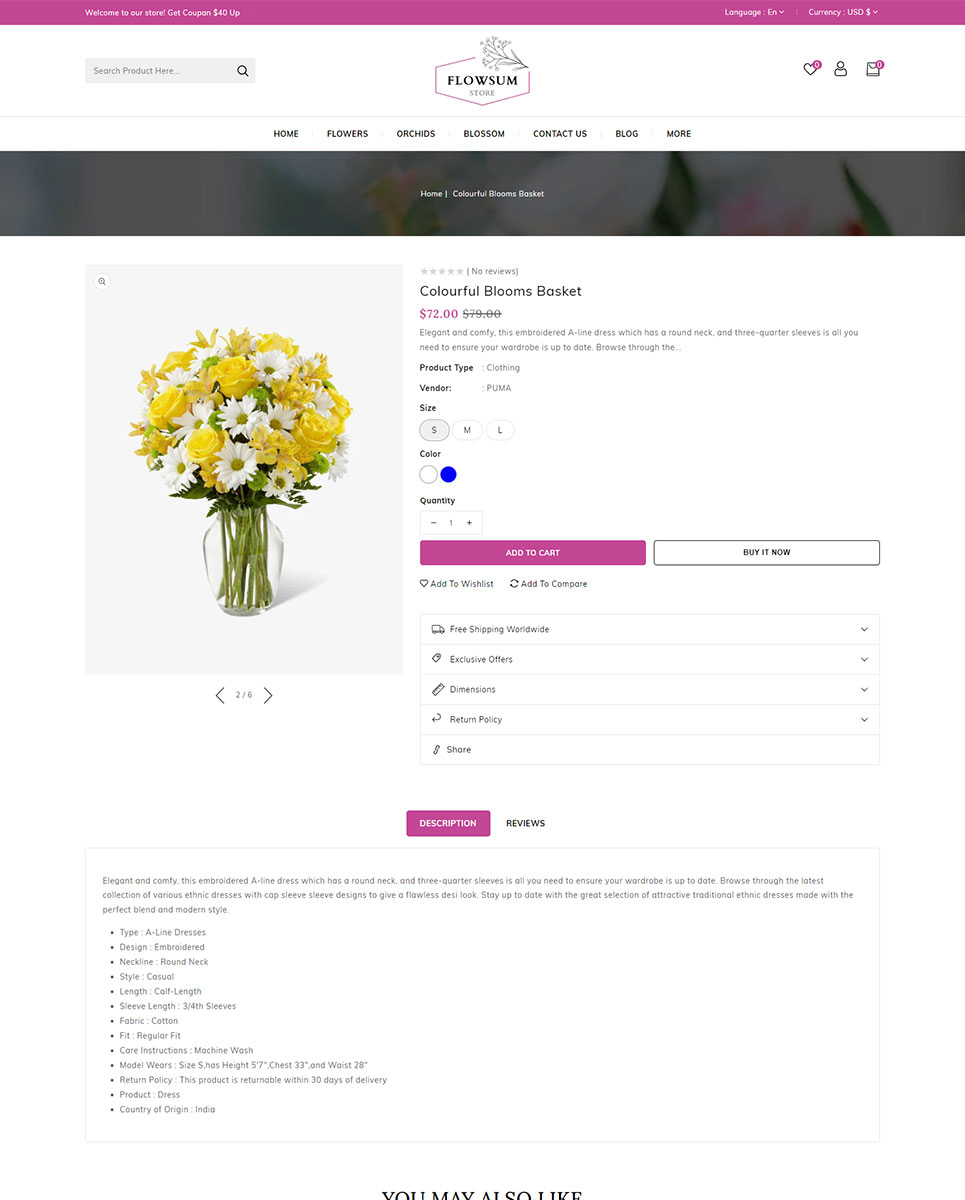Screen dimensions: 965x1200
Task: Select size S option
Action: point(434,430)
